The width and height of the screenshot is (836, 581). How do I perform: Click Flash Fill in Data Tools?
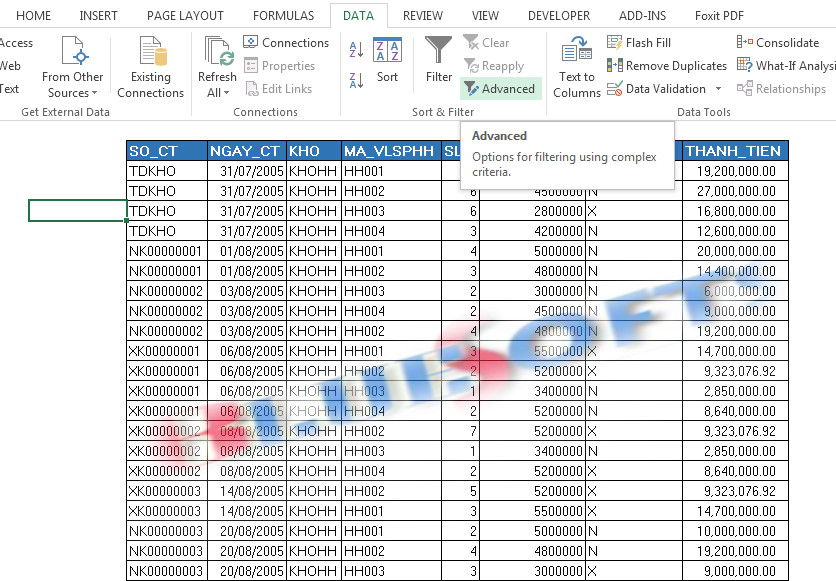639,43
